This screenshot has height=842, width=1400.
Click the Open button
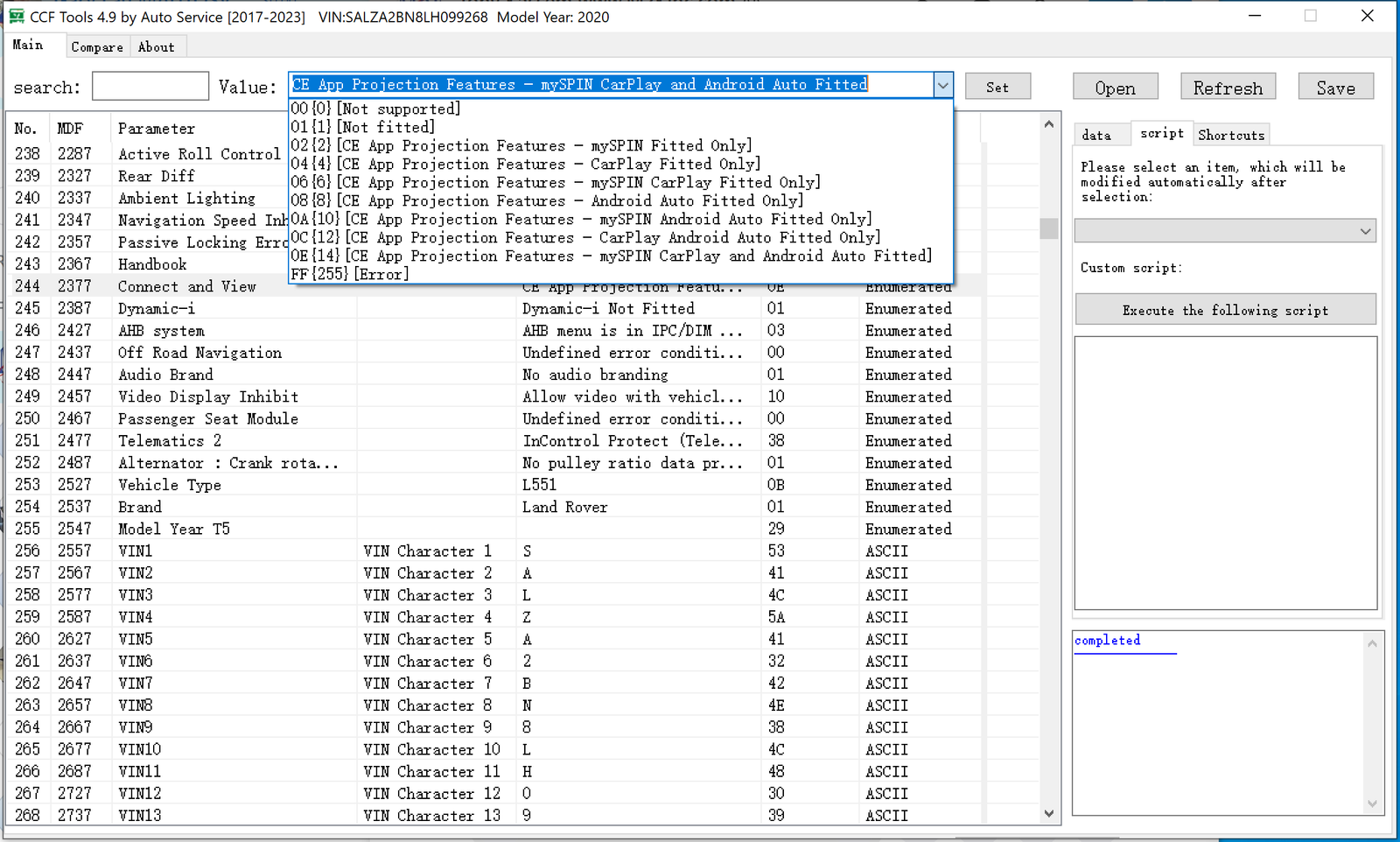click(1116, 88)
